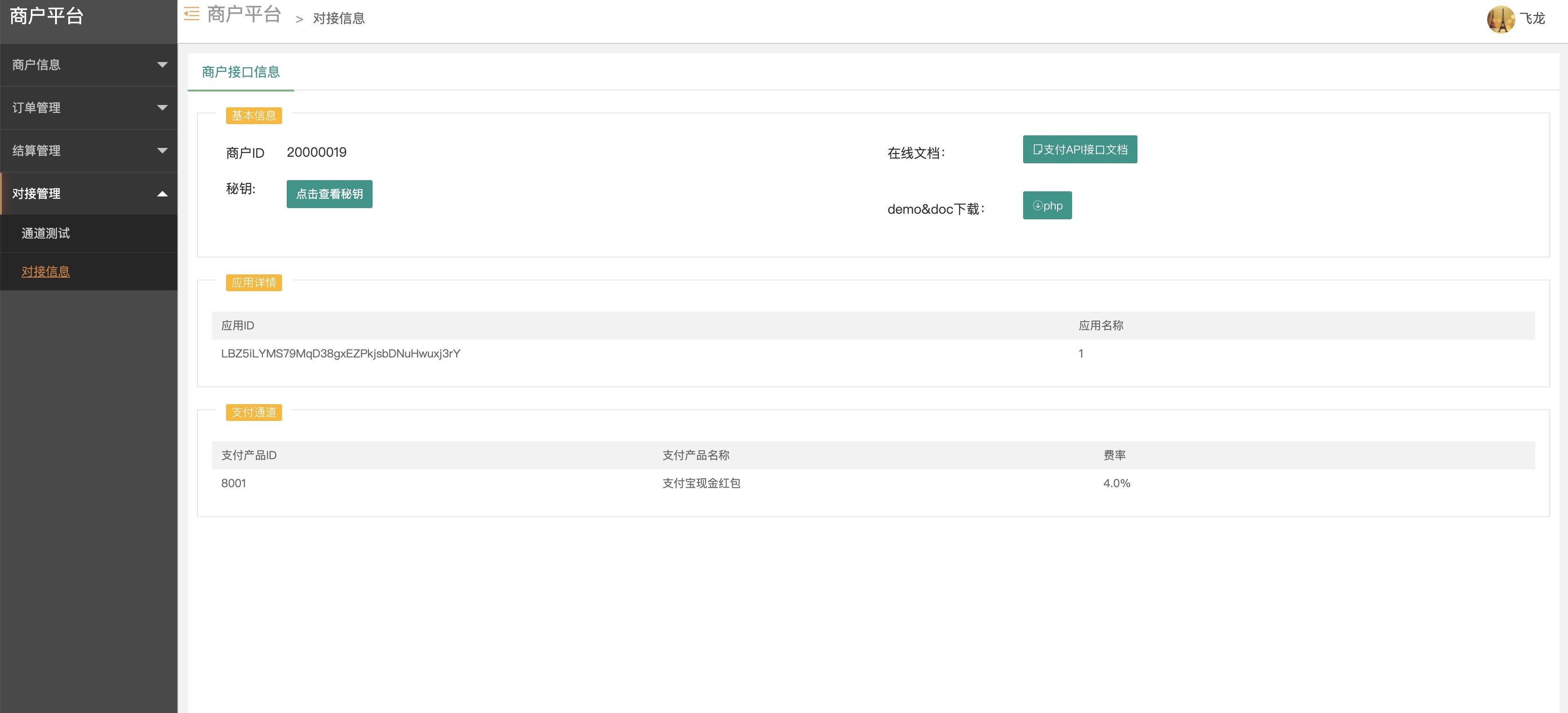Select the application ID LBZ5iLYMS79MqD38gxEZPkjsbDNuHwuxj3rY
Image resolution: width=1568 pixels, height=713 pixels.
coord(340,353)
